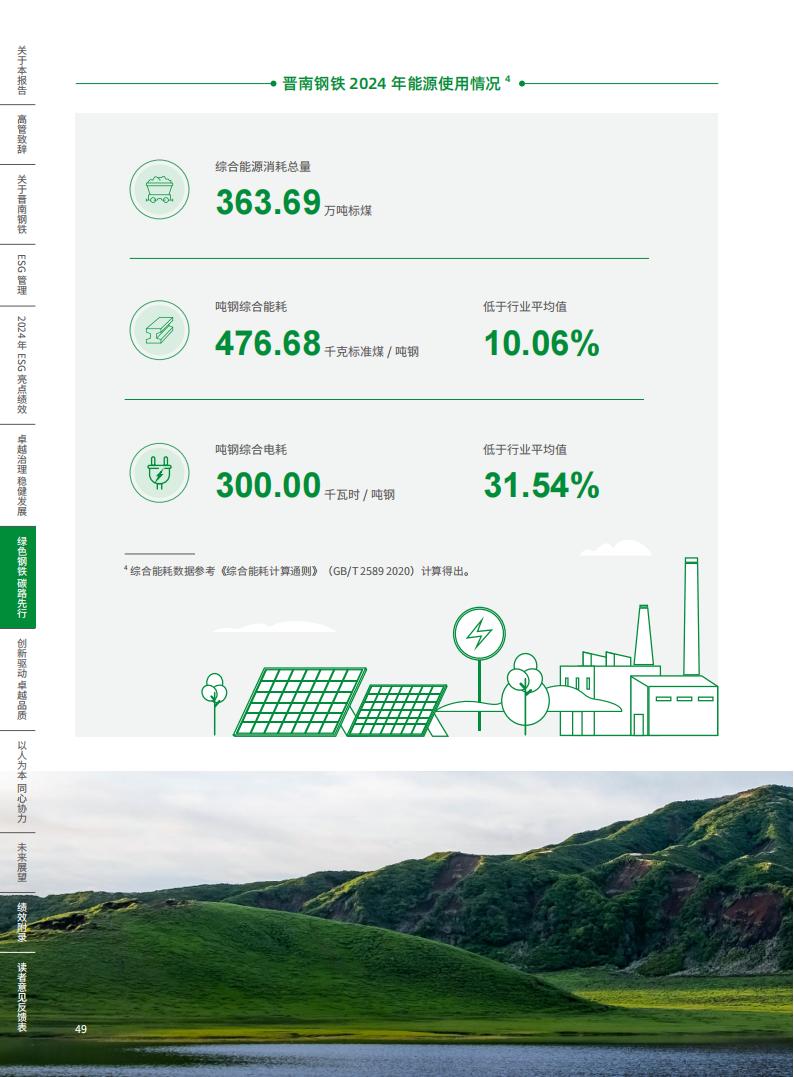Open the 2024 年 ESG 亮点绩效 tab

[22, 365]
